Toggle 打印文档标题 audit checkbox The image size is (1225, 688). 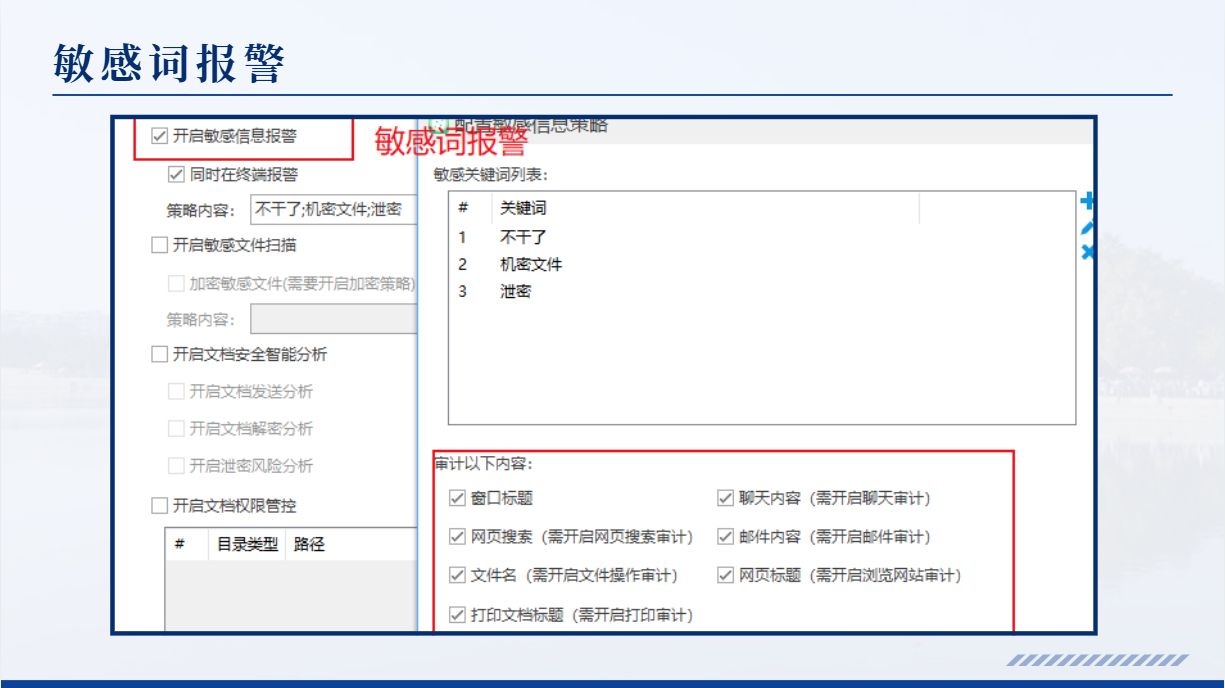(x=458, y=615)
